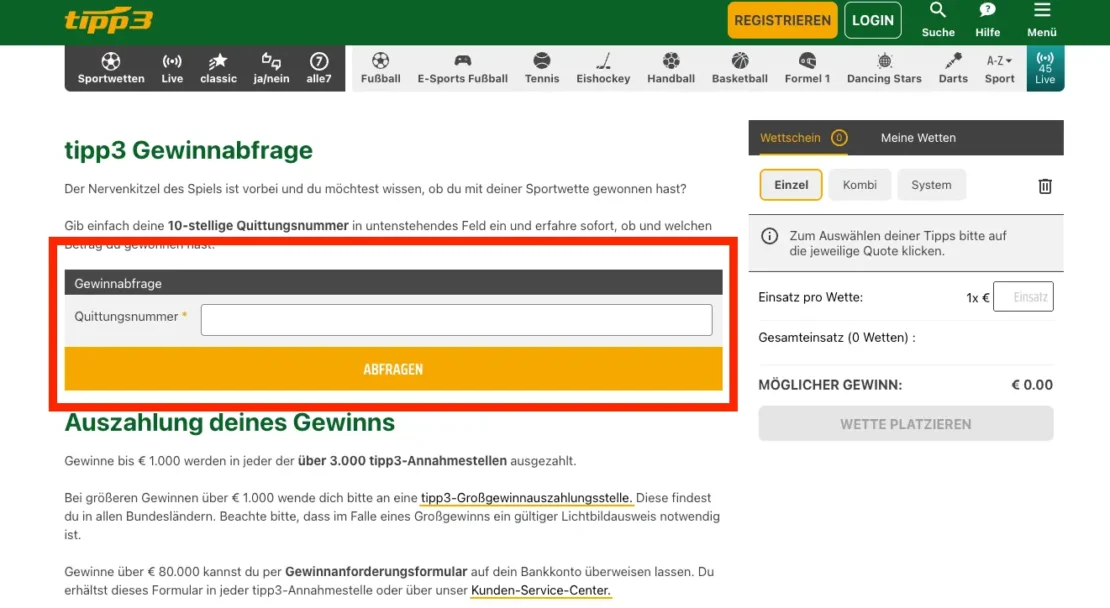Image resolution: width=1110 pixels, height=608 pixels.
Task: Select the Einzel bet type
Action: pos(791,185)
